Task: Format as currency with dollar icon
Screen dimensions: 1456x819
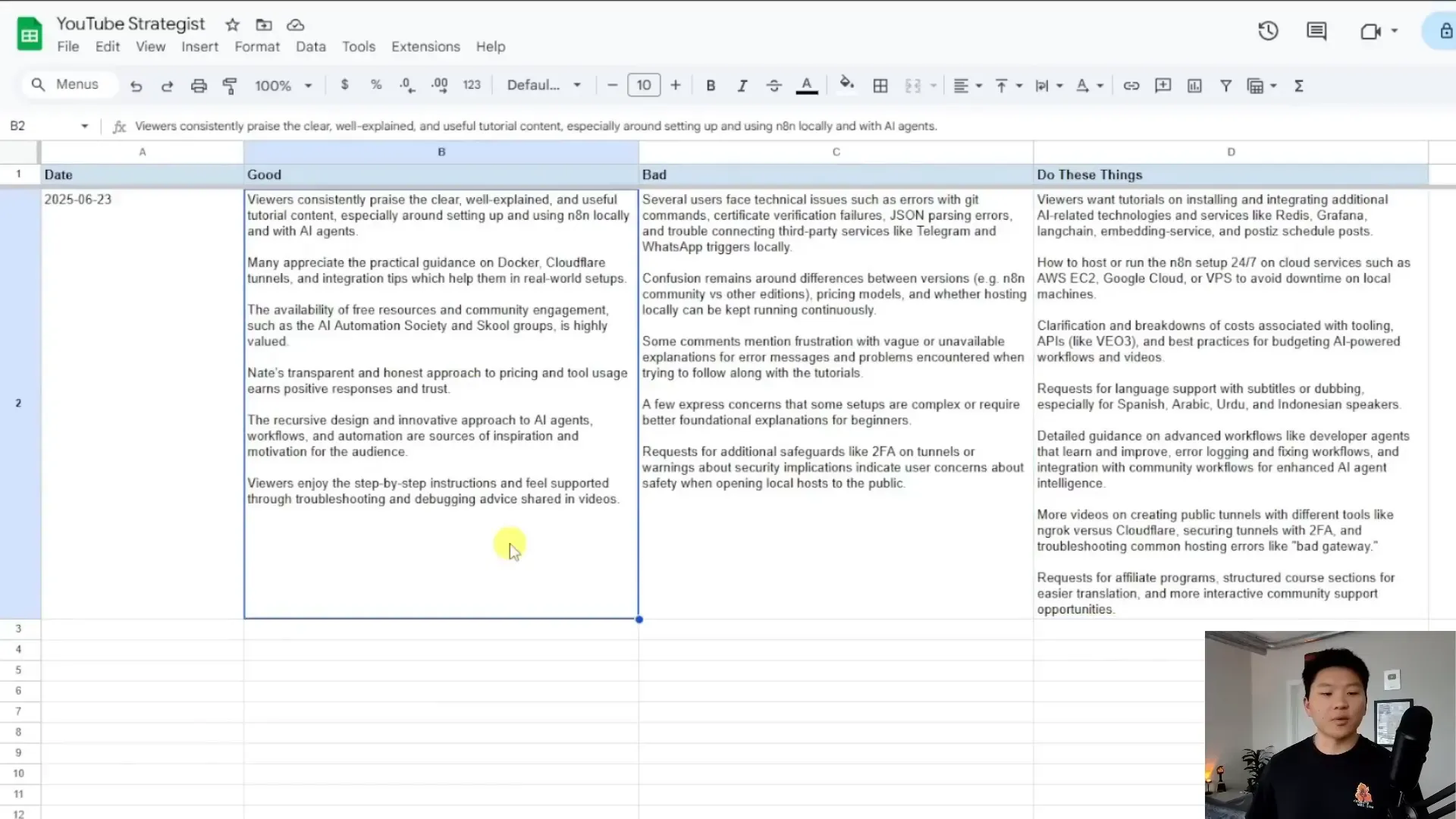Action: point(344,85)
